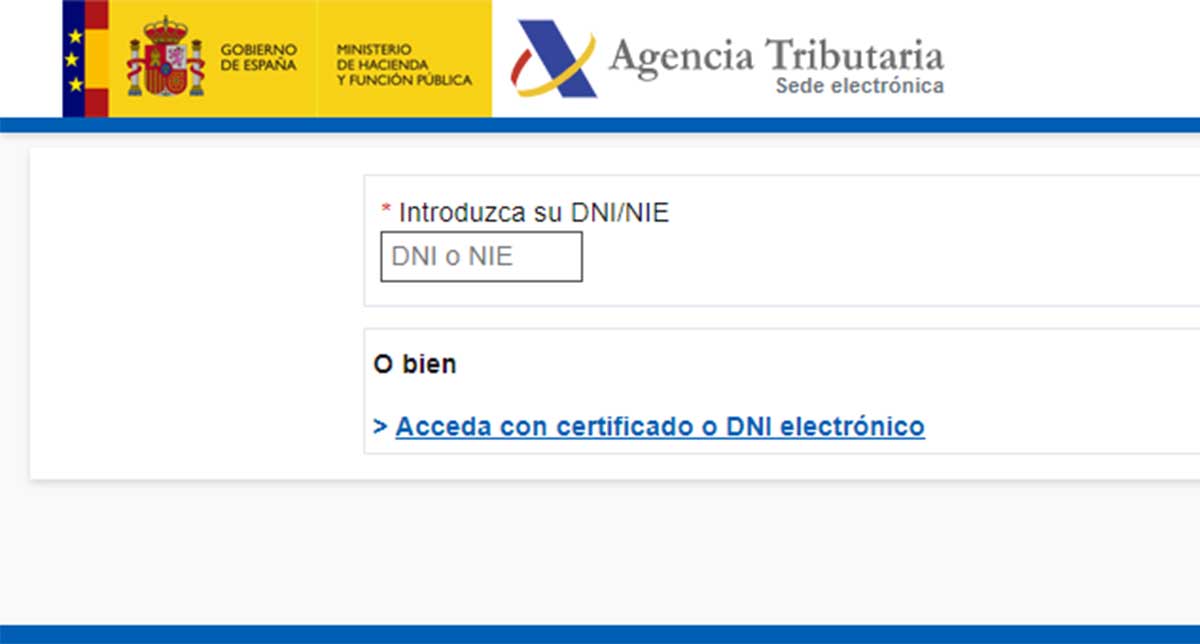Click the 'O bien' heading
The image size is (1200, 644).
(414, 365)
